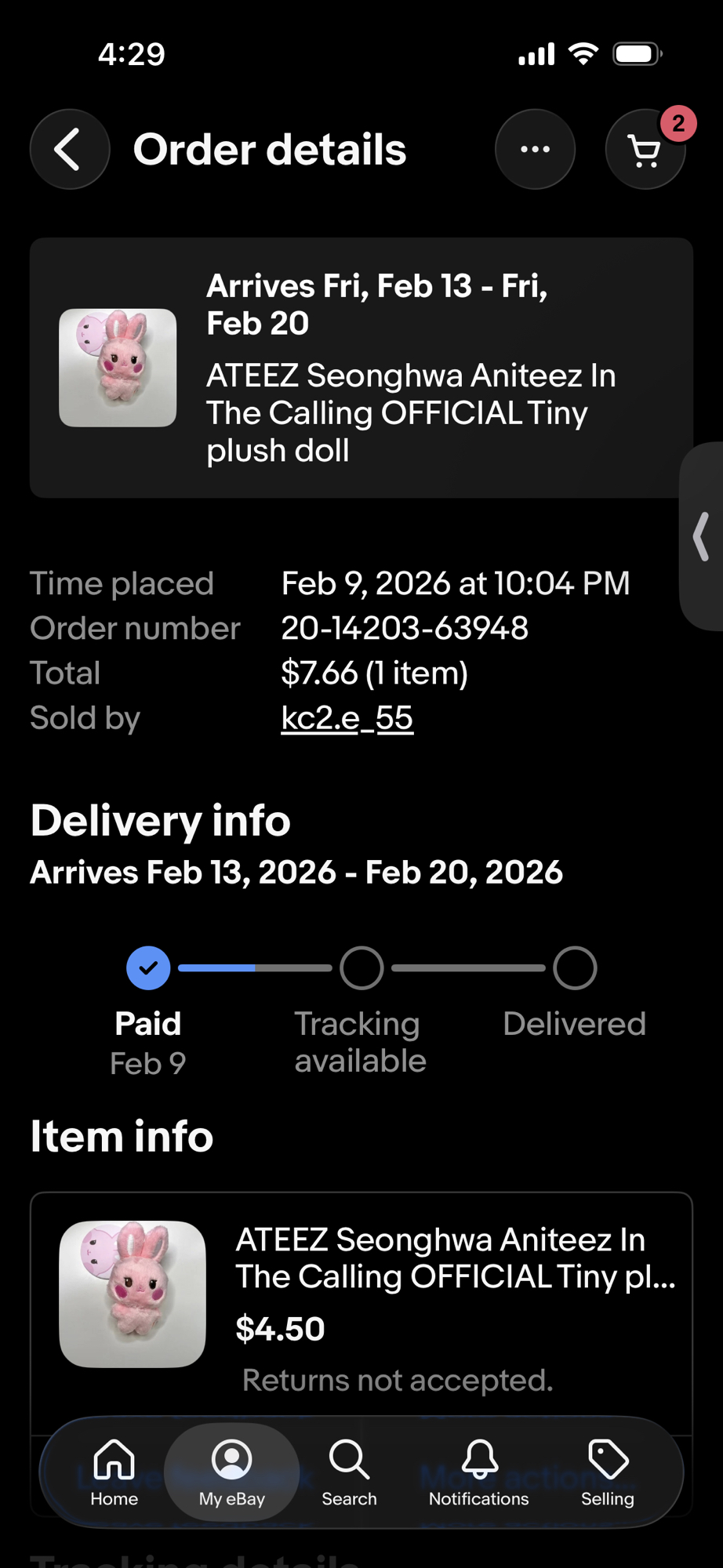723x1568 pixels.
Task: Open seller kc2.e_55 profile link
Action: [x=347, y=717]
